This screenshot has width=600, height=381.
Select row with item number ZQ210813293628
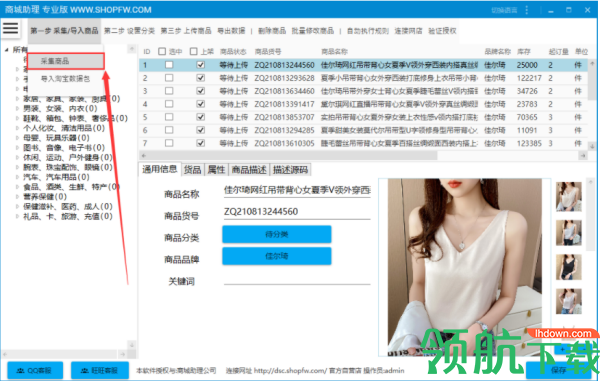[363, 78]
